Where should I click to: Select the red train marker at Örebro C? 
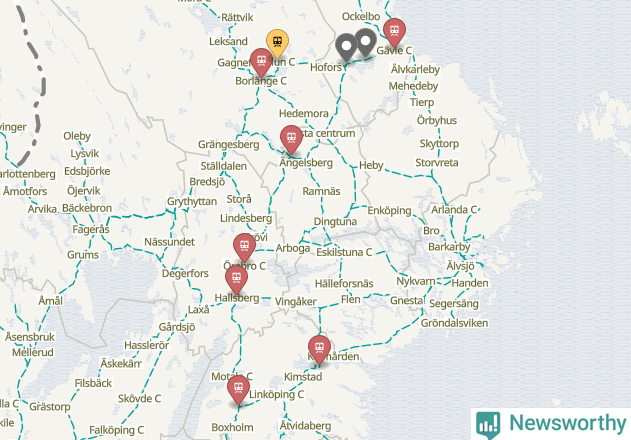coord(244,247)
